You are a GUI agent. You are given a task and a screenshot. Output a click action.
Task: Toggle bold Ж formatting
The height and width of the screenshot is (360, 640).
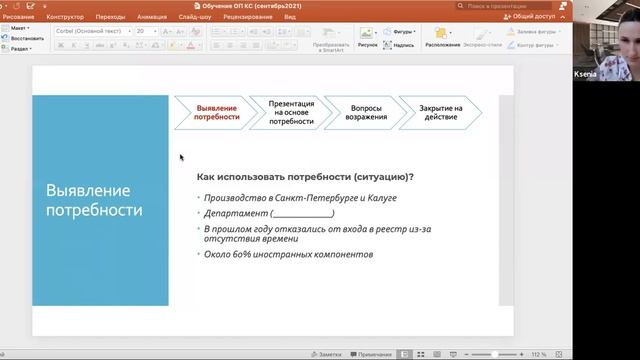click(61, 45)
